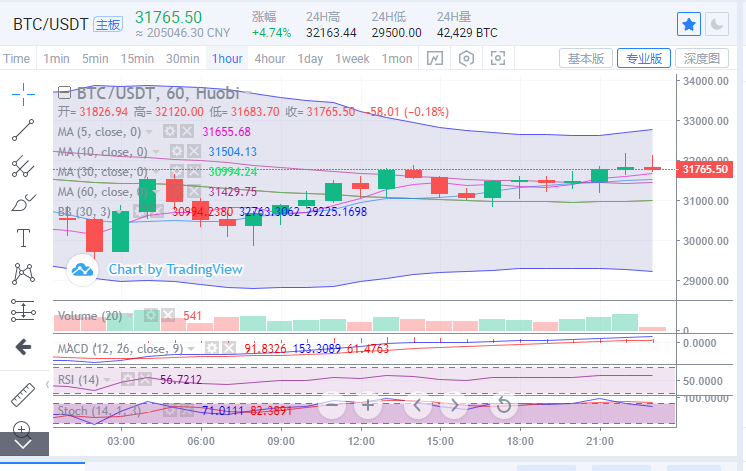Click the BTC/USDT pair title
Viewport: 746px width, 471px height.
(50, 24)
